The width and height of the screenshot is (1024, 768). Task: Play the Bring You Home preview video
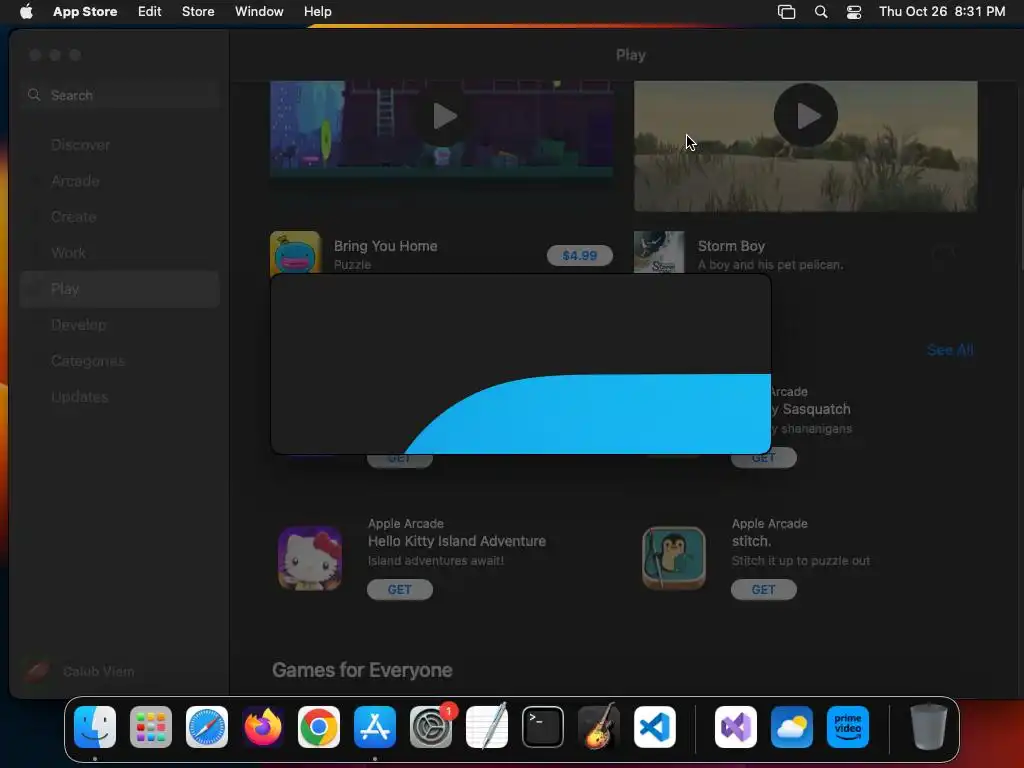(x=443, y=117)
